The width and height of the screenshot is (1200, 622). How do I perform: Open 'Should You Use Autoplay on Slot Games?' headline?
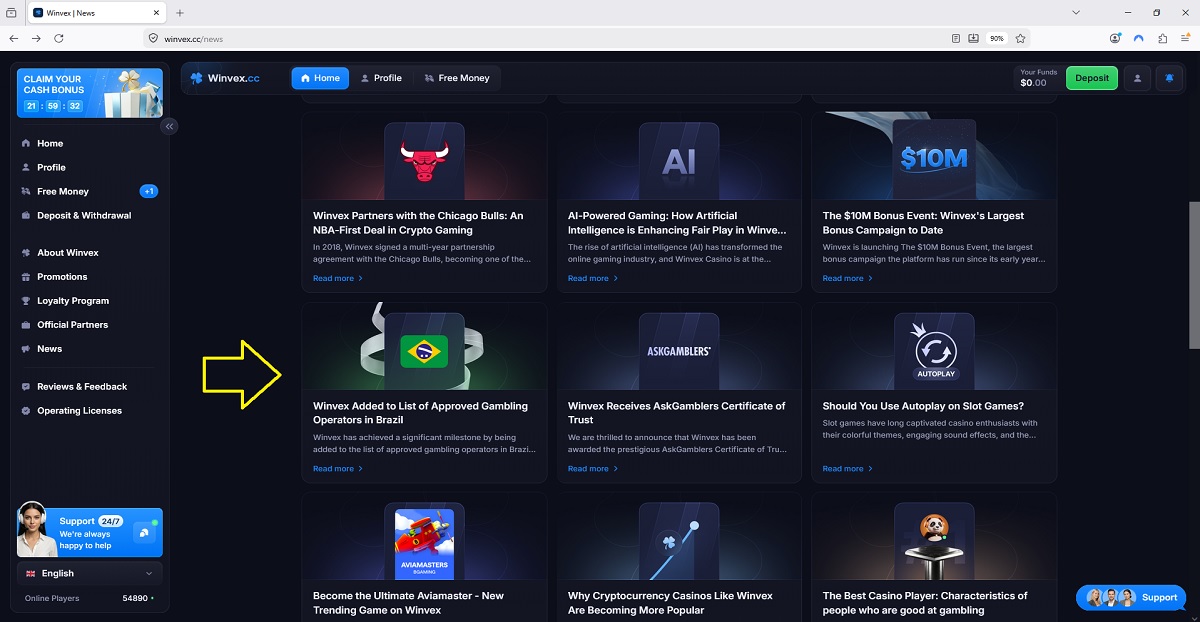click(x=923, y=406)
